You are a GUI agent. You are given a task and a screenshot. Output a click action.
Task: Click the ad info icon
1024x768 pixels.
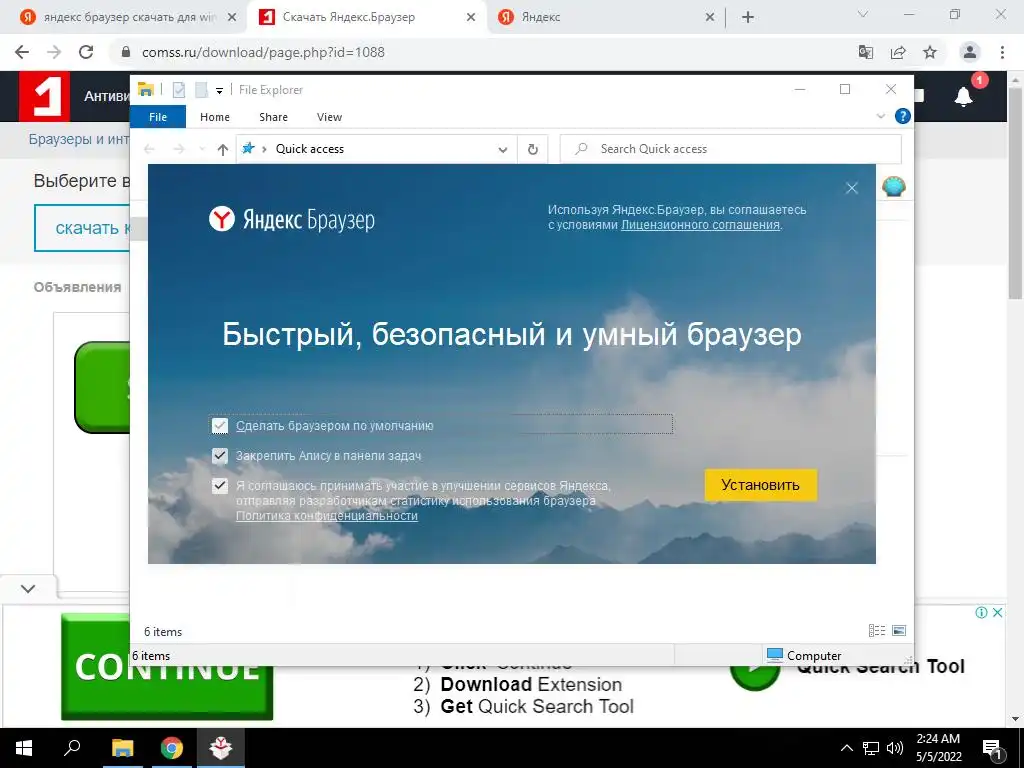click(x=981, y=613)
